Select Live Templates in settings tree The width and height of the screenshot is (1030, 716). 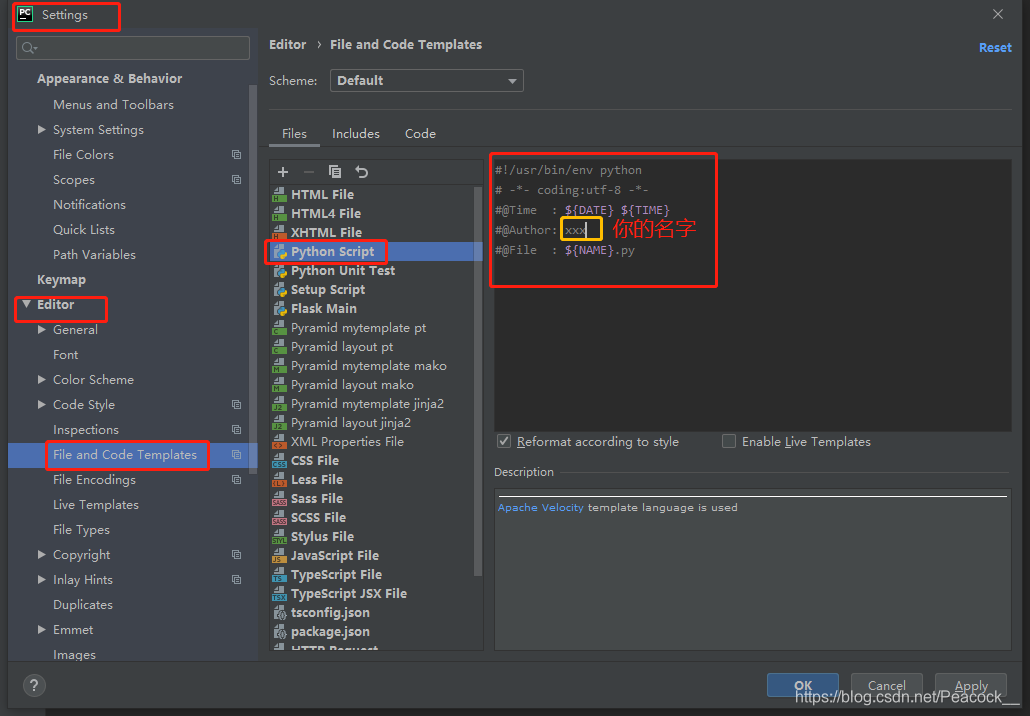coord(96,504)
